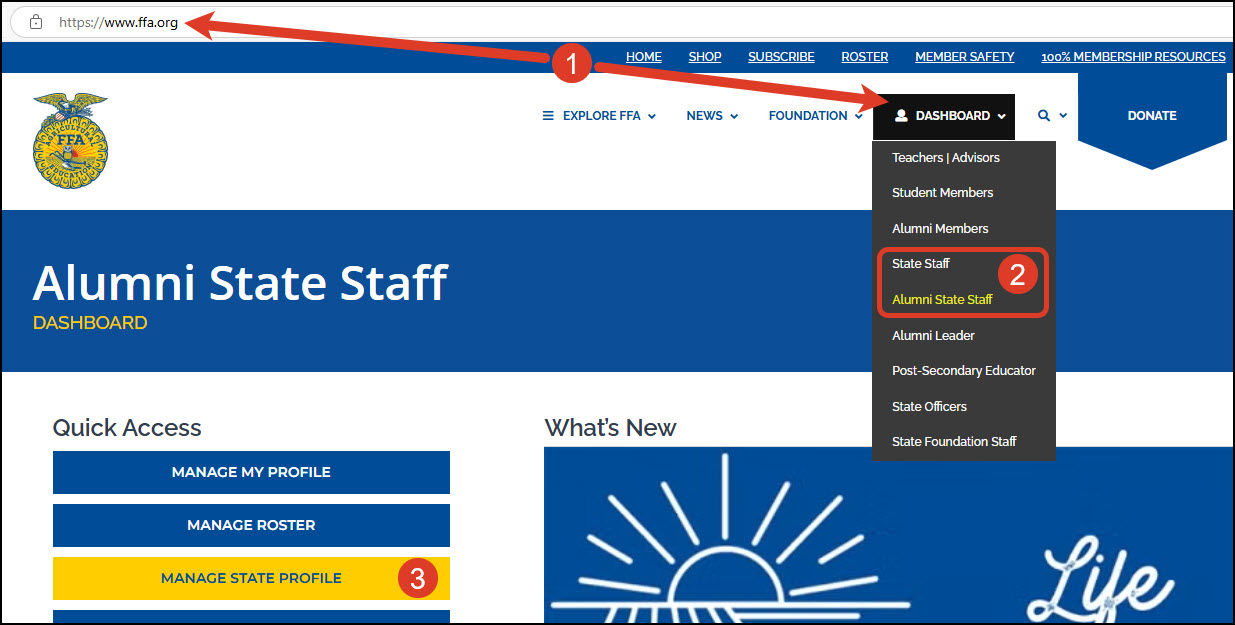Click the FFA emblem logo

tap(70, 142)
